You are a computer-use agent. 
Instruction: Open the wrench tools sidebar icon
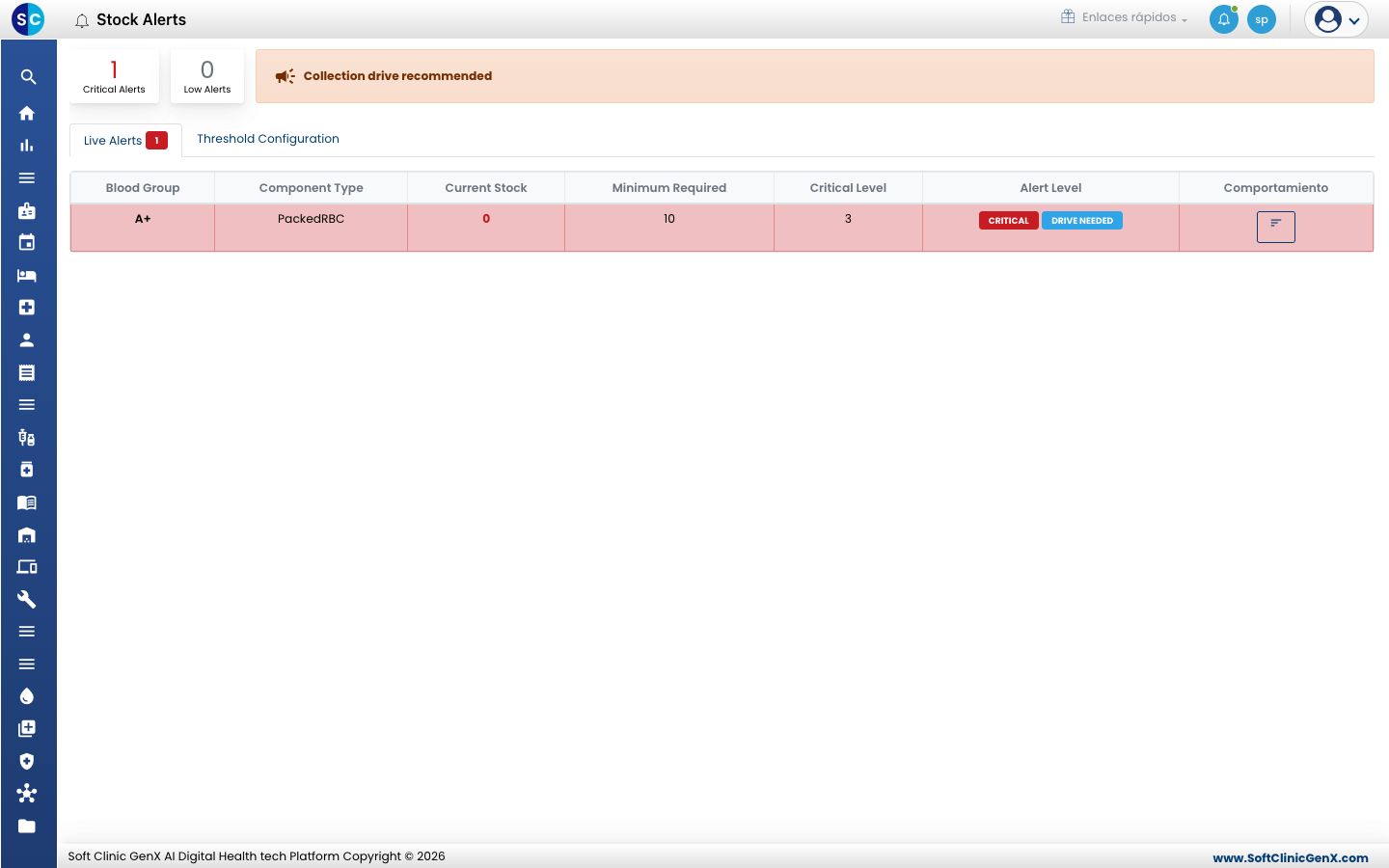pos(27,599)
